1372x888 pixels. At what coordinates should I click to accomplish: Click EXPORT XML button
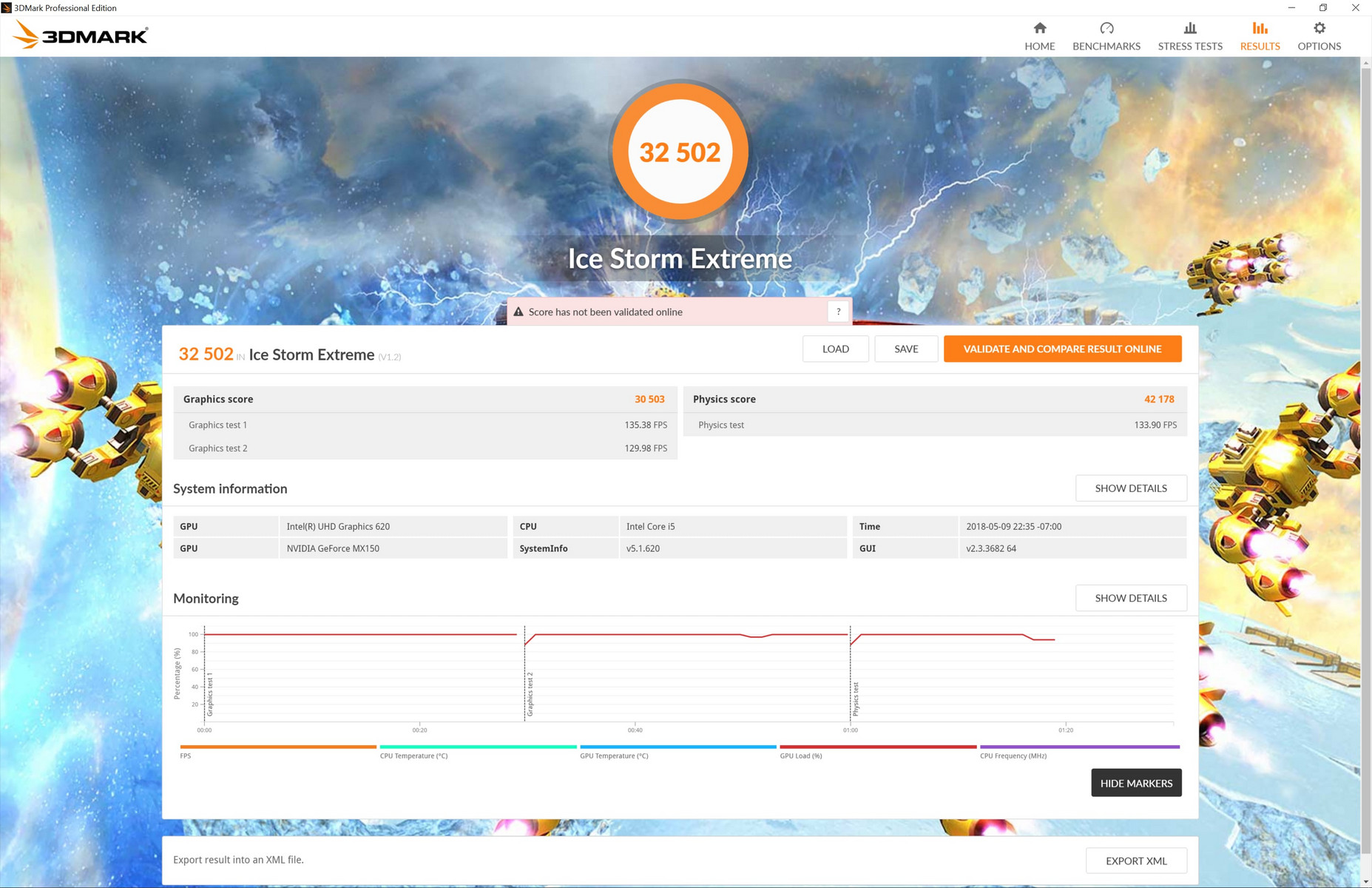[x=1136, y=861]
